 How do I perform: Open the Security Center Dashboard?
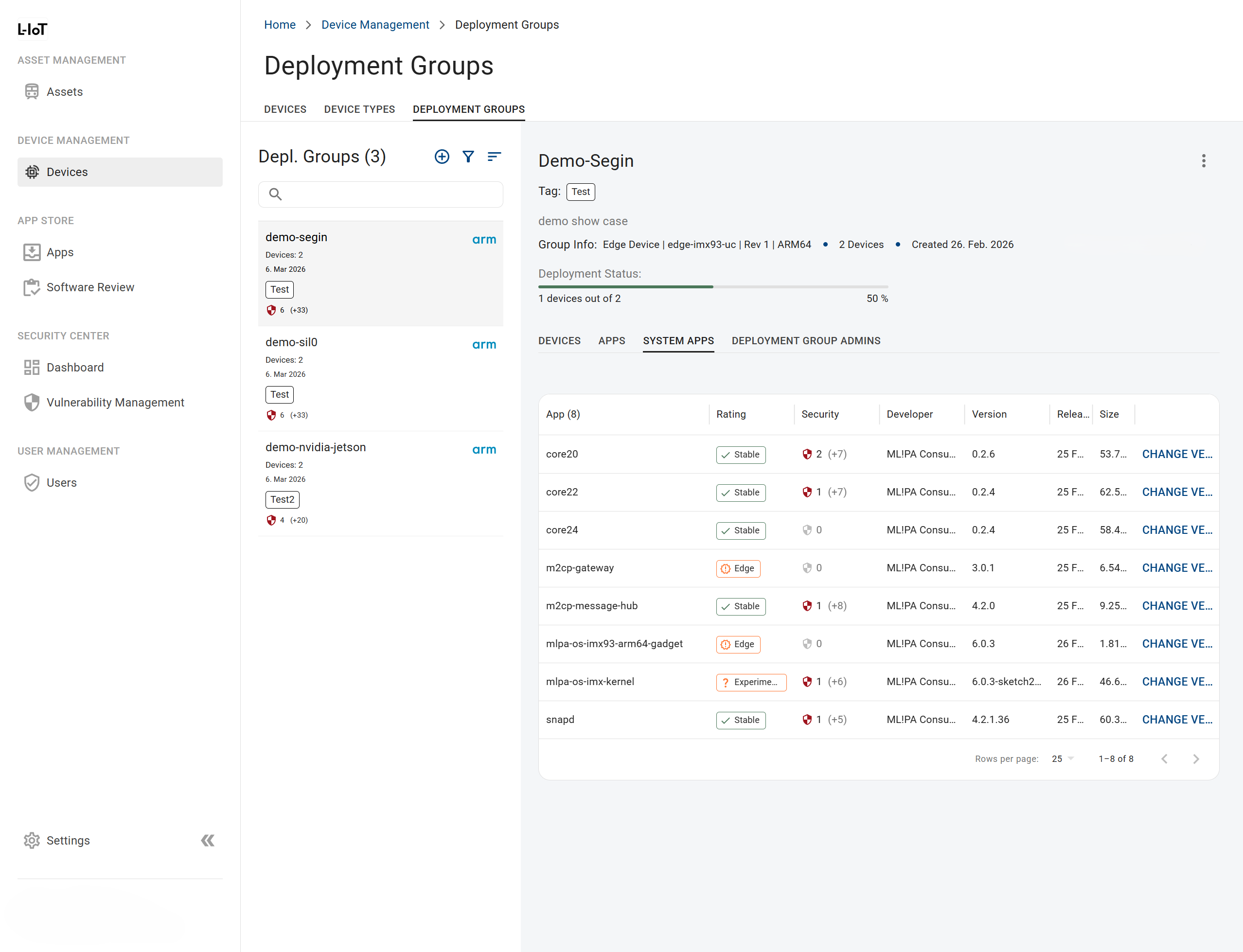tap(75, 367)
